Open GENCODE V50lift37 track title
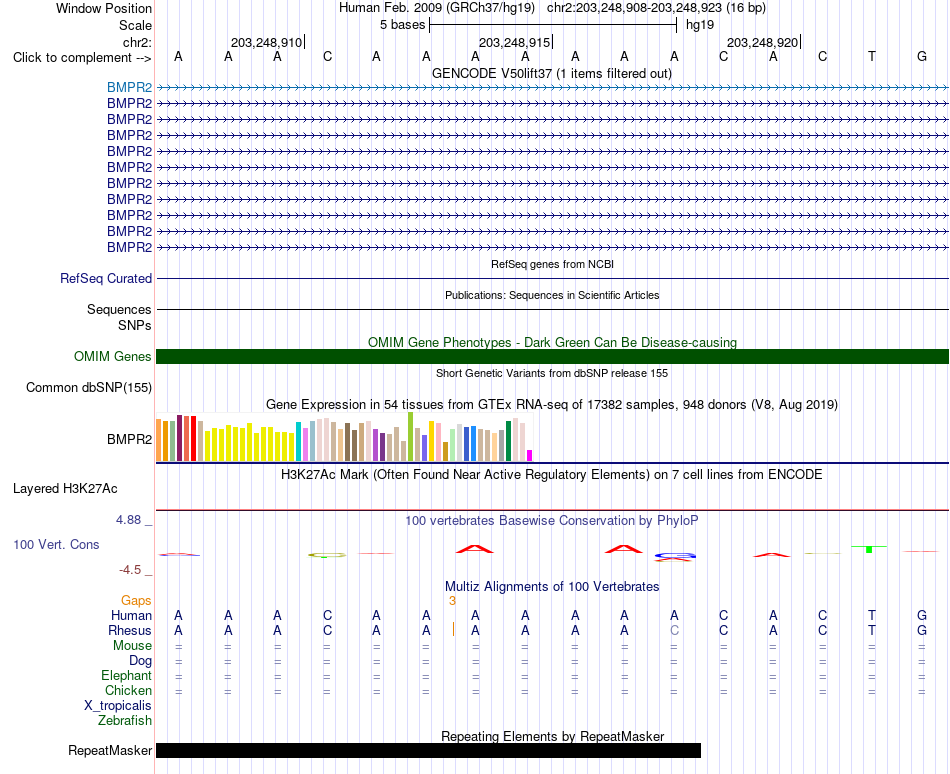This screenshot has width=950, height=774. [551, 74]
